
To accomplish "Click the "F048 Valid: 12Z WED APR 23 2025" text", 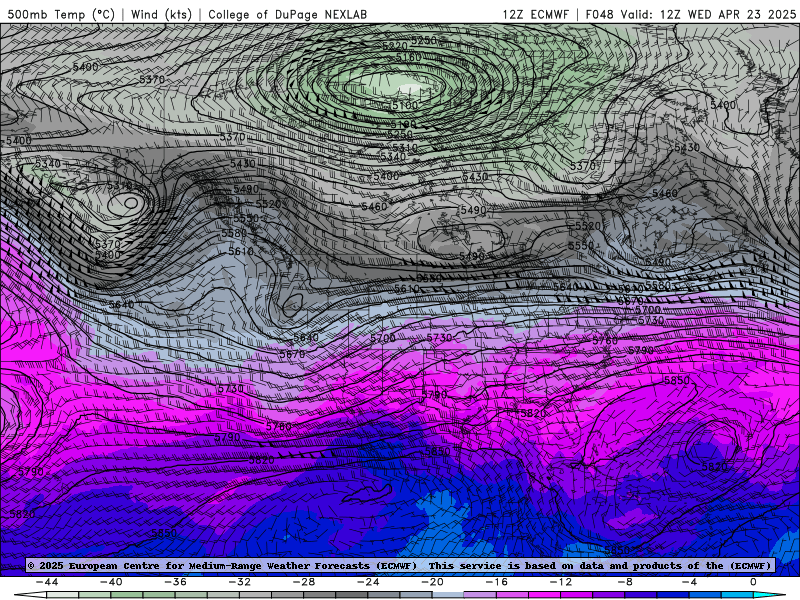I will [691, 14].
